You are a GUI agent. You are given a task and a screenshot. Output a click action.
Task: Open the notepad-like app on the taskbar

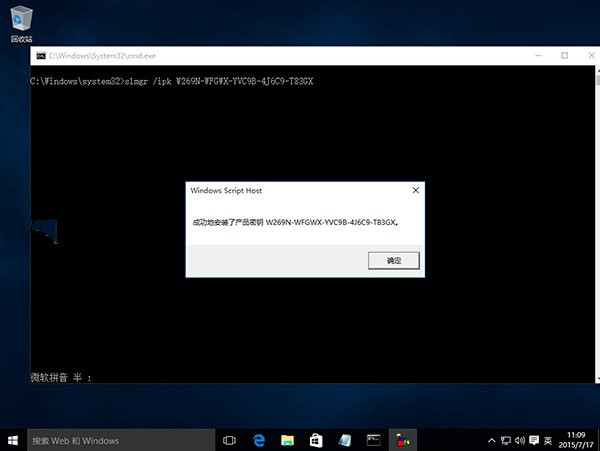pyautogui.click(x=345, y=440)
